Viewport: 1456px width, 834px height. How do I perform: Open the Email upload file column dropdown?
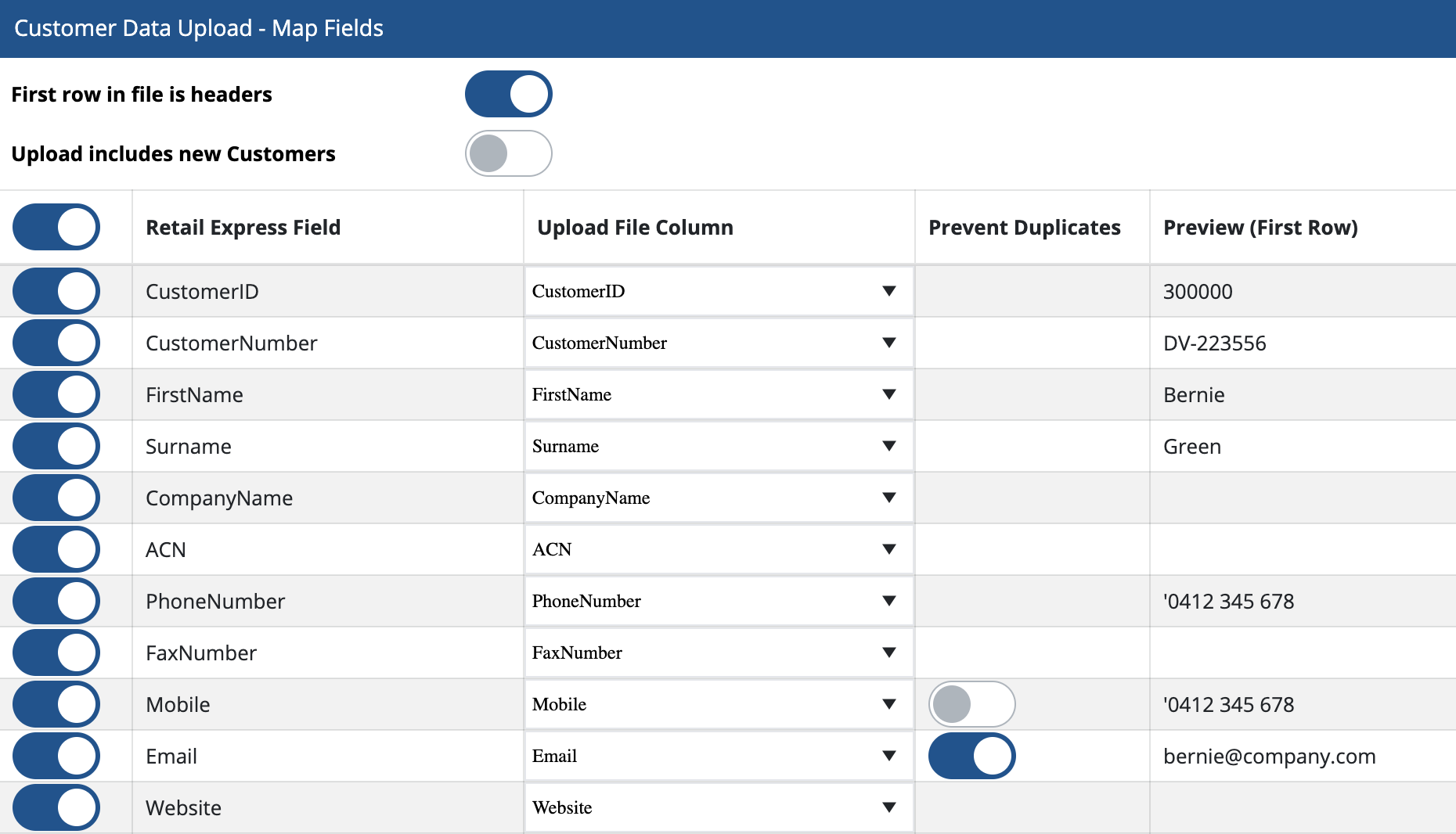(x=719, y=756)
